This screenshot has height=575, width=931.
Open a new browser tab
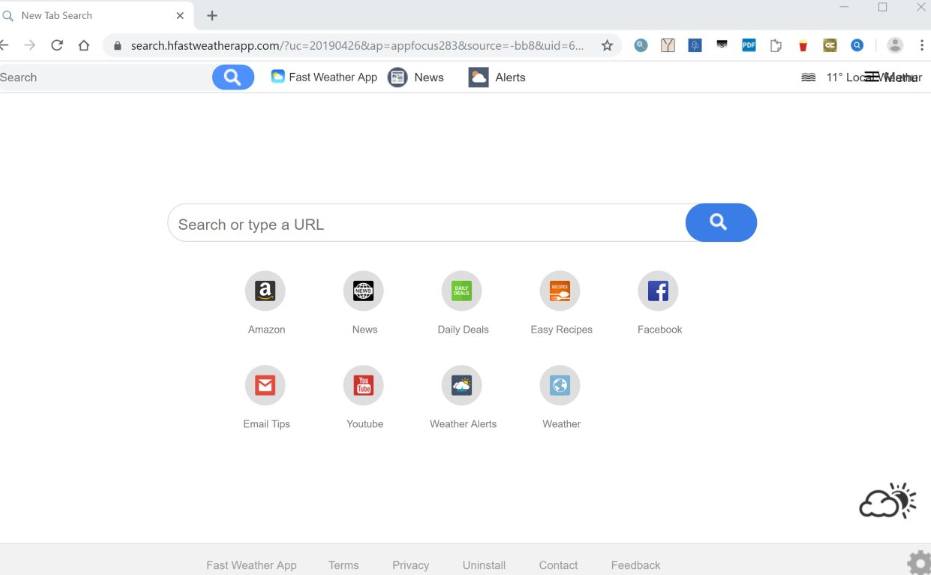coord(212,15)
